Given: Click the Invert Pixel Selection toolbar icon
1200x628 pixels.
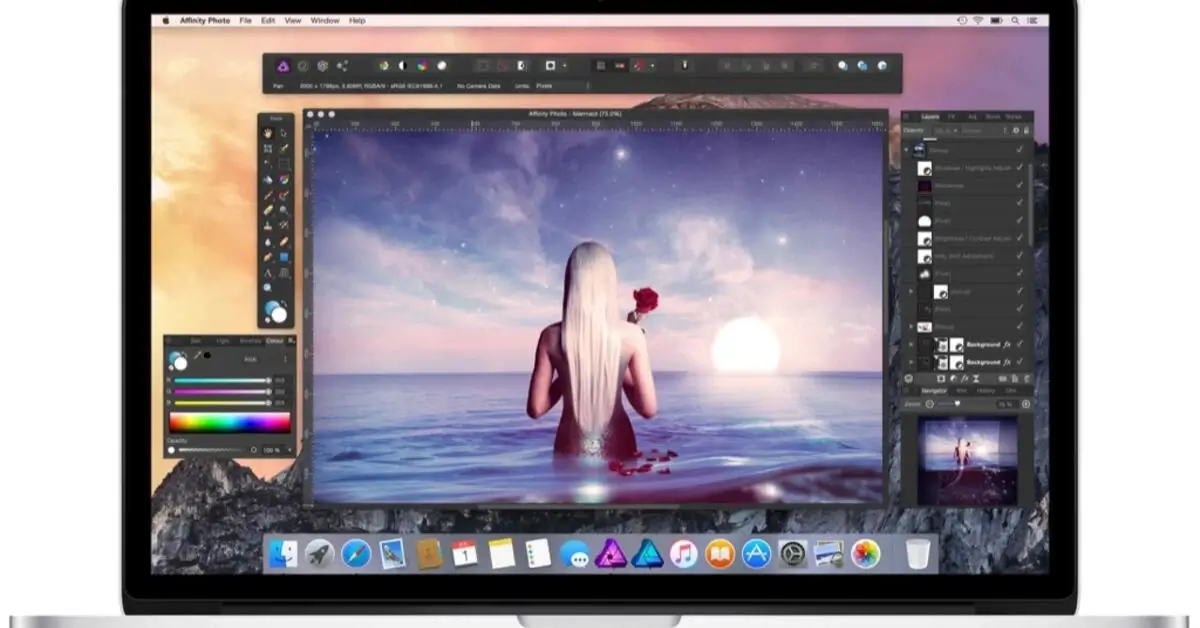Looking at the screenshot, I should tap(522, 66).
